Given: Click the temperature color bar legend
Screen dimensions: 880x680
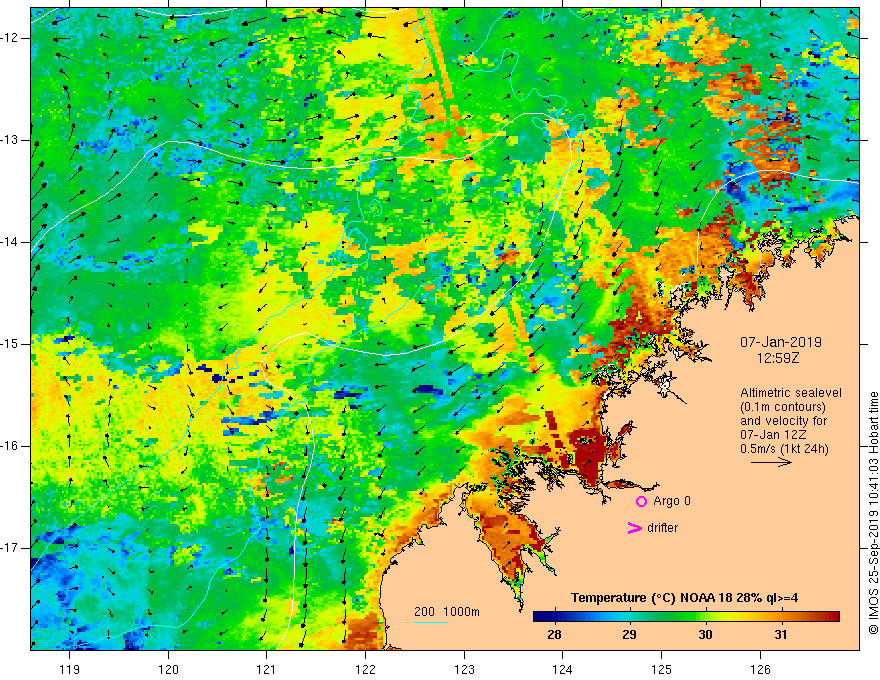Looking at the screenshot, I should click(686, 617).
